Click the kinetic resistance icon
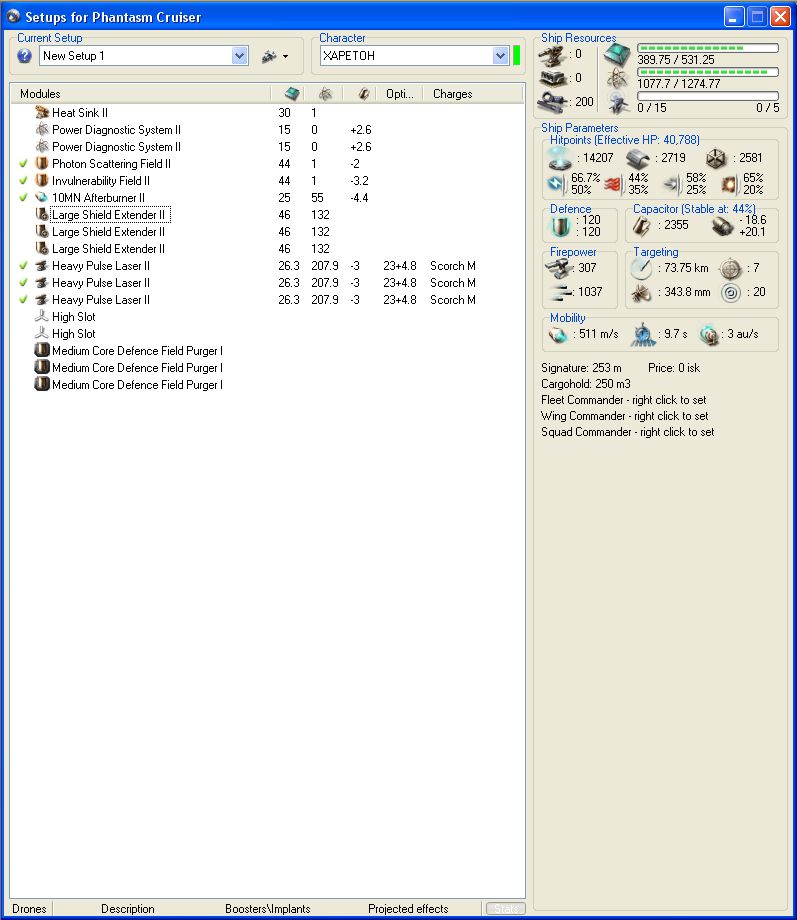 [x=673, y=184]
